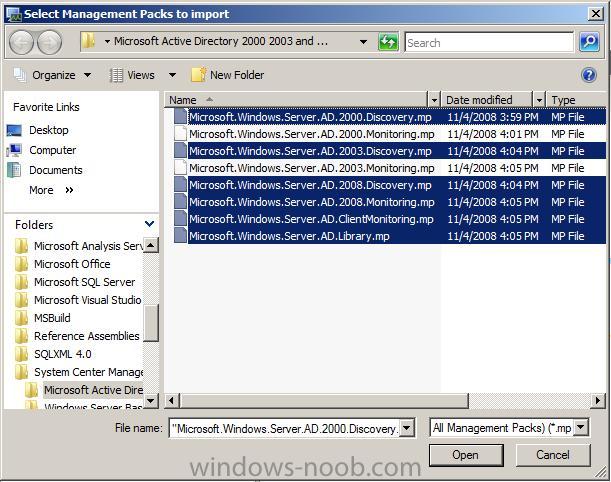Click file icon of AD.2008.Discovery.mp
This screenshot has height=482, width=611.
tap(180, 185)
